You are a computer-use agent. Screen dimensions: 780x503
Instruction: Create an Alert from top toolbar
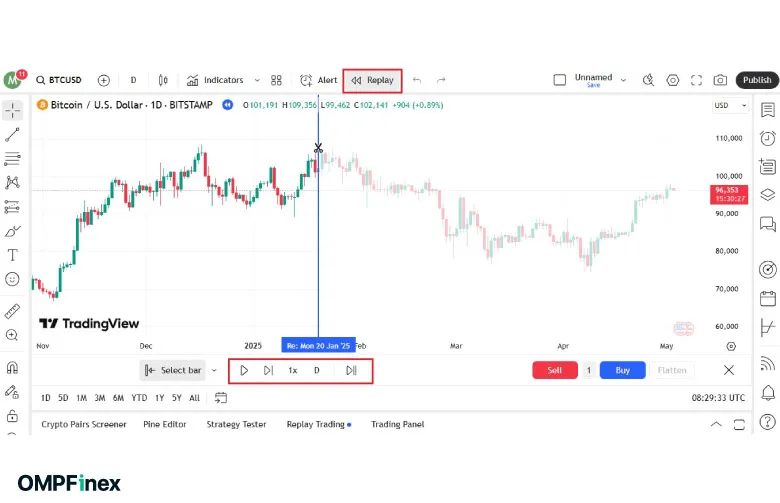coord(319,80)
